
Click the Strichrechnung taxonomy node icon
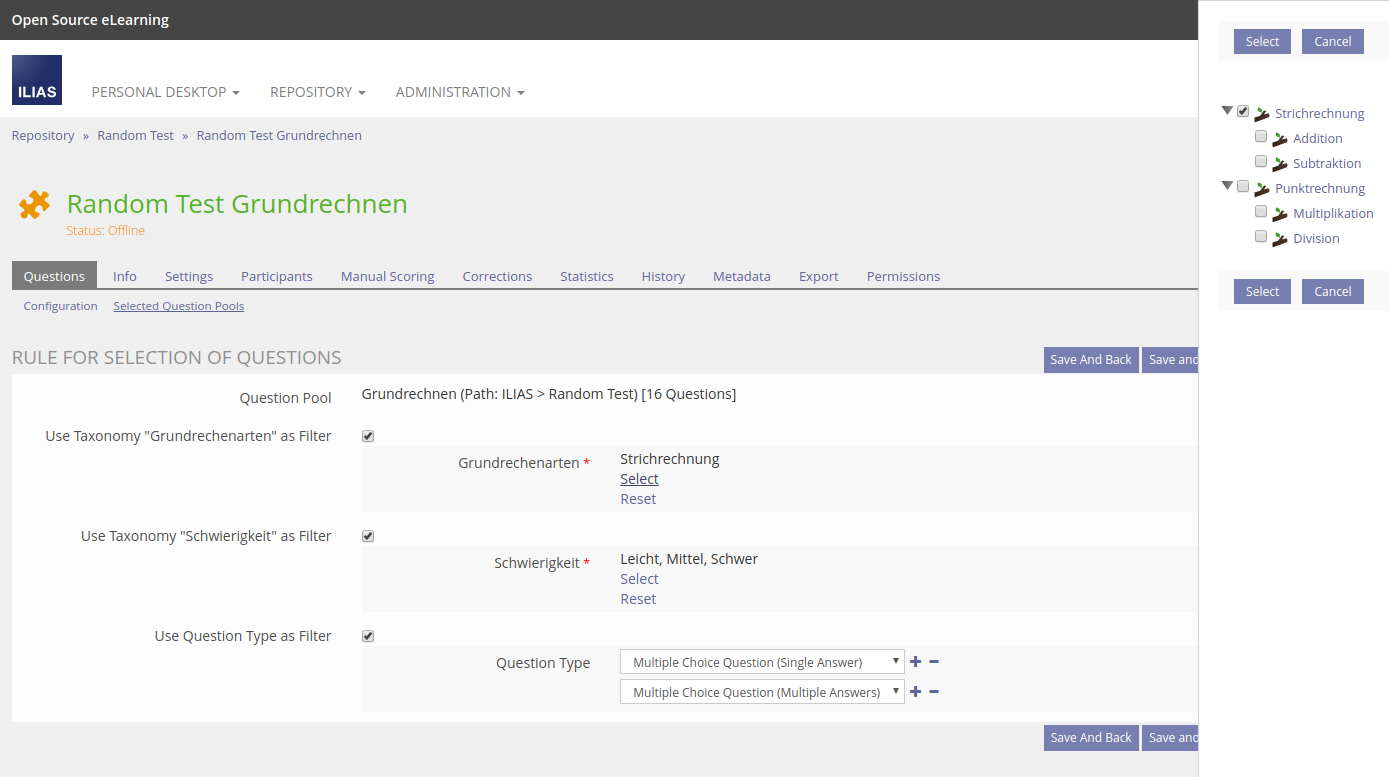(x=1262, y=114)
